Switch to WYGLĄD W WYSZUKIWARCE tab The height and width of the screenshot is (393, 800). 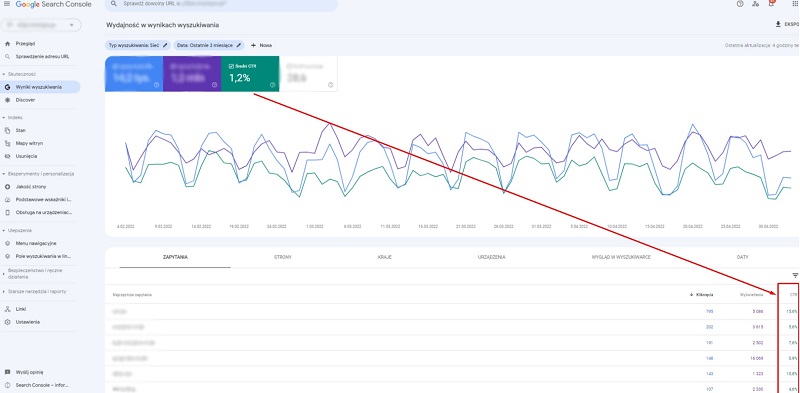pyautogui.click(x=620, y=257)
